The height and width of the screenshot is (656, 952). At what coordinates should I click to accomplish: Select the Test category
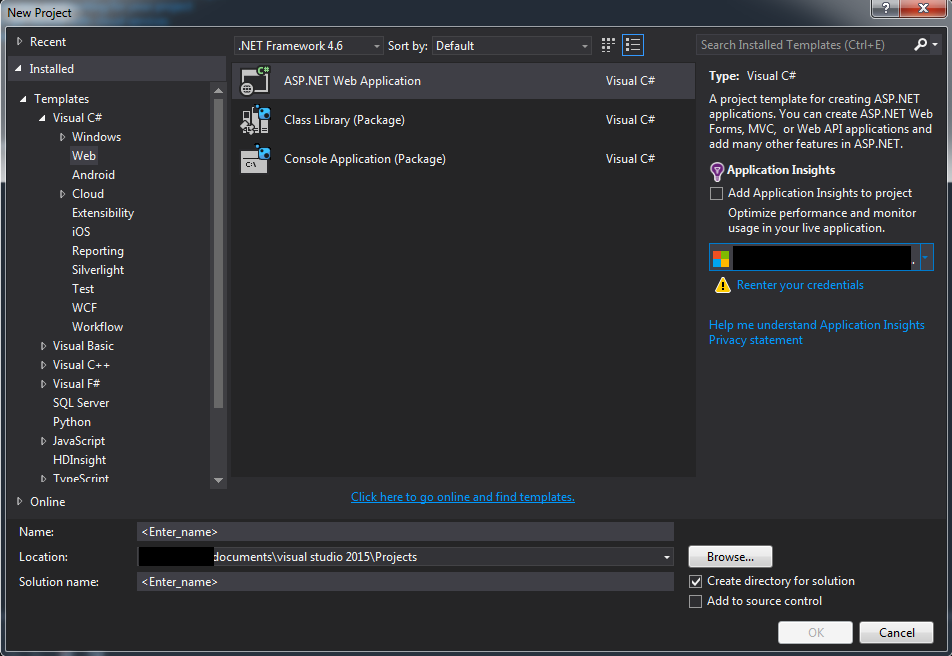[x=83, y=289]
